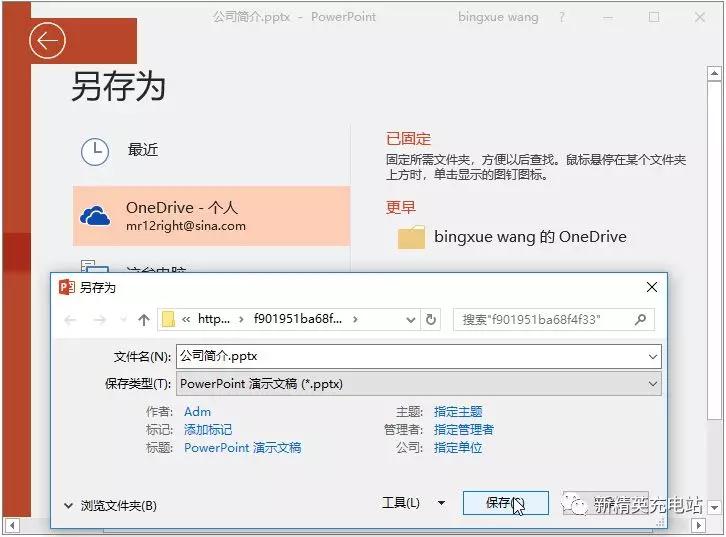Close the 另存为 dialog window
The height and width of the screenshot is (537, 726).
tap(651, 287)
